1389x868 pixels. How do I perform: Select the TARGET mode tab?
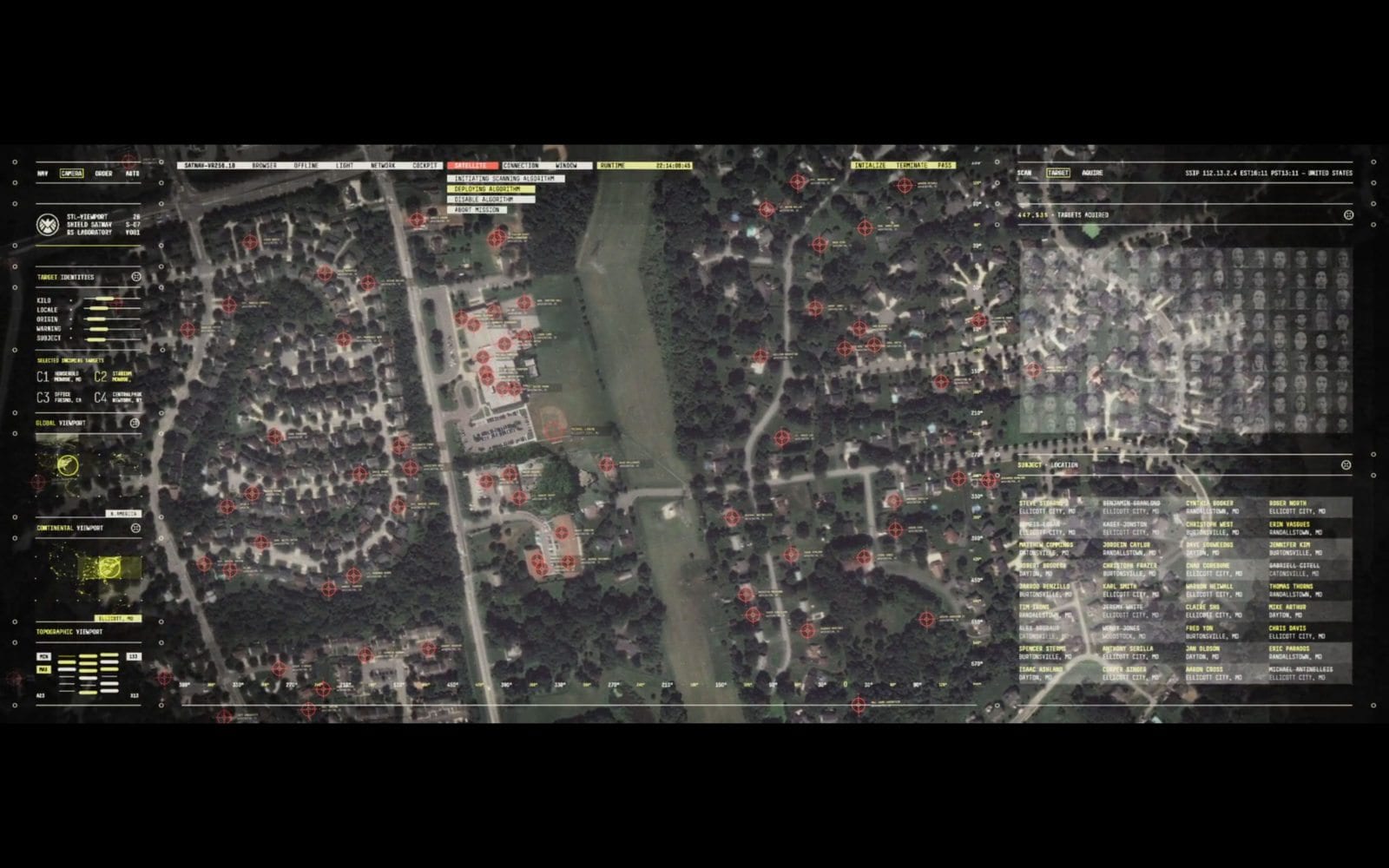click(1057, 173)
